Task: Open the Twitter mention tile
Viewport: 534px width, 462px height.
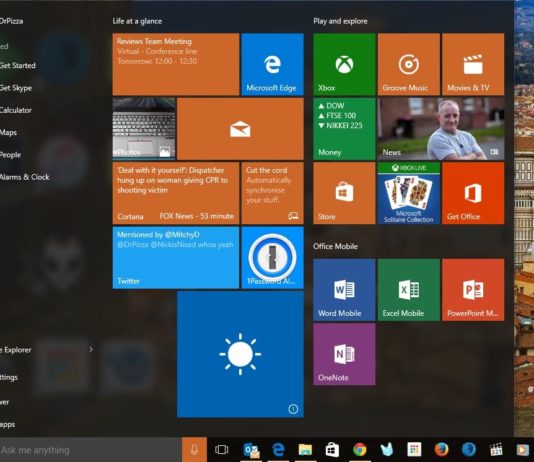Action: click(x=176, y=258)
